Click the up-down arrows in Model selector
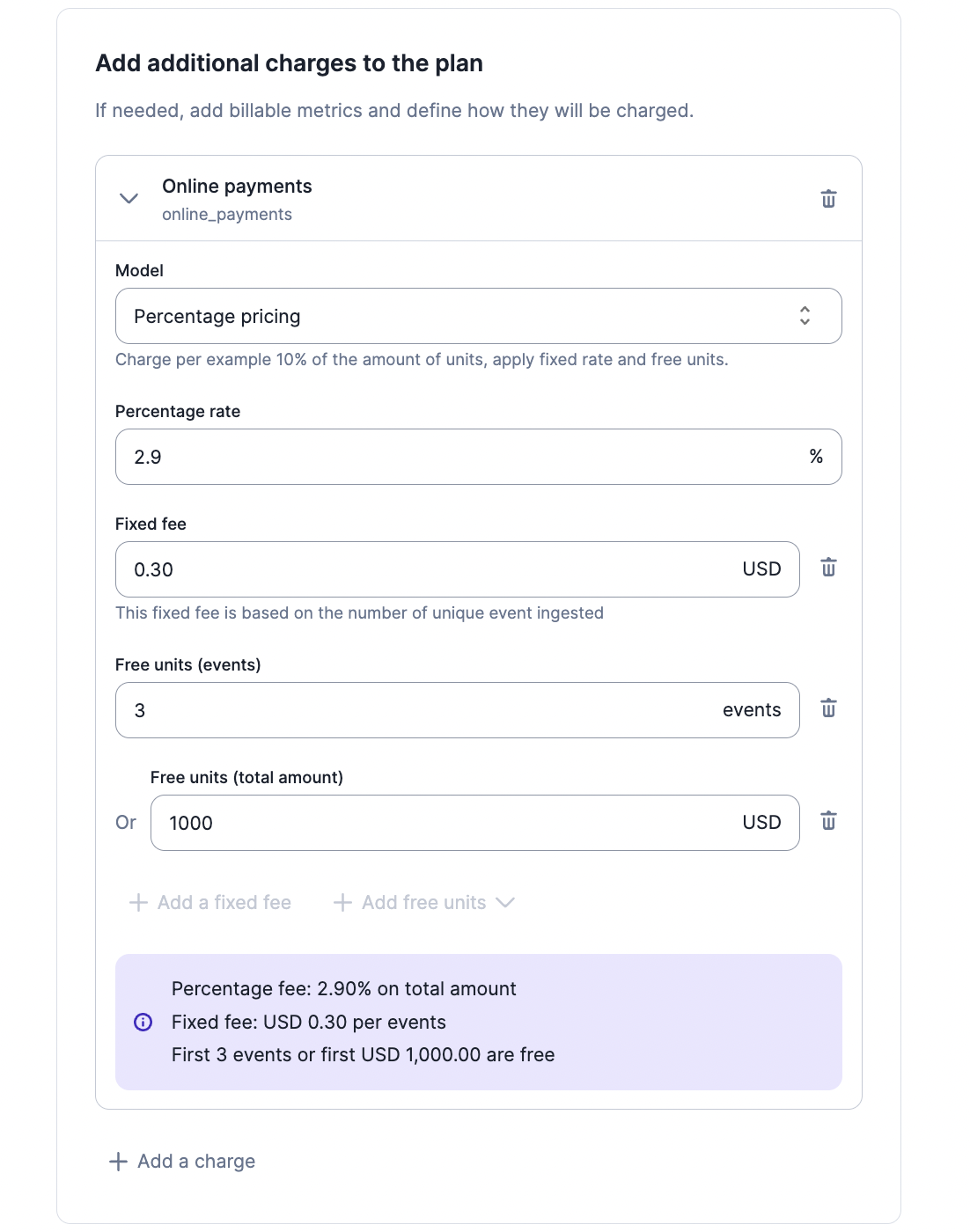 click(x=805, y=316)
